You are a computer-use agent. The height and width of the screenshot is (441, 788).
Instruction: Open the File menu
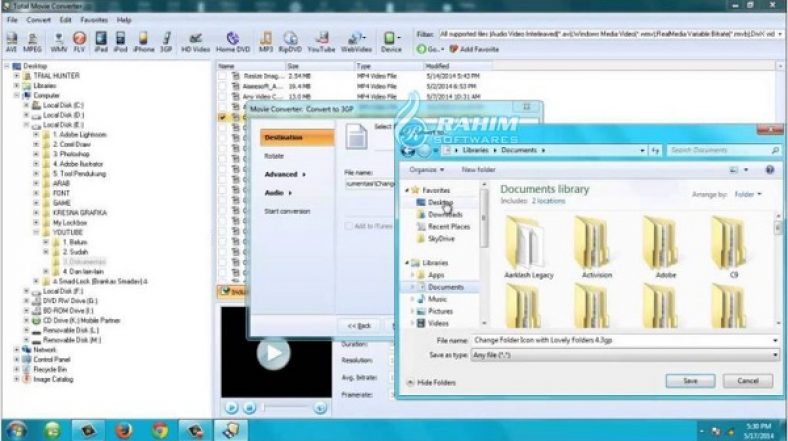[12, 20]
